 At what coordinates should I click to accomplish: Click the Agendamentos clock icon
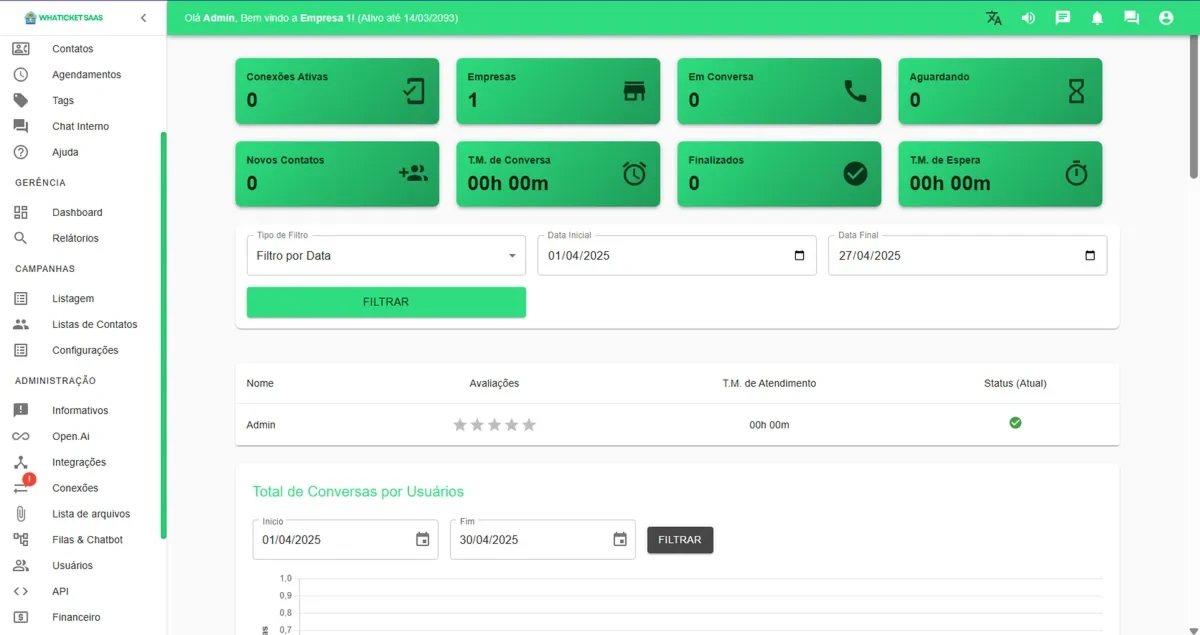[x=21, y=74]
